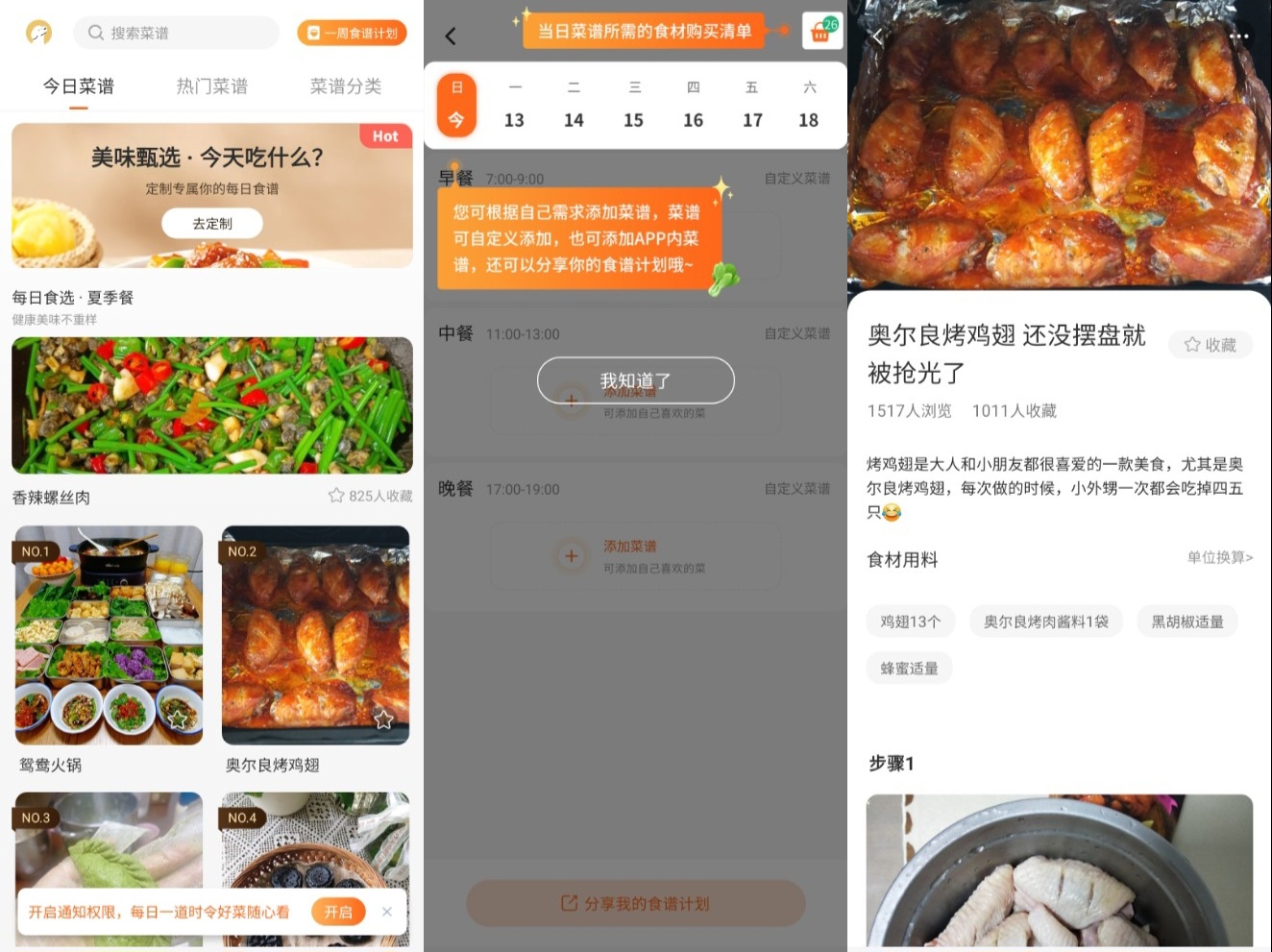The height and width of the screenshot is (952, 1272).
Task: Open three-dot menu on recipe photo
Action: pyautogui.click(x=1239, y=36)
